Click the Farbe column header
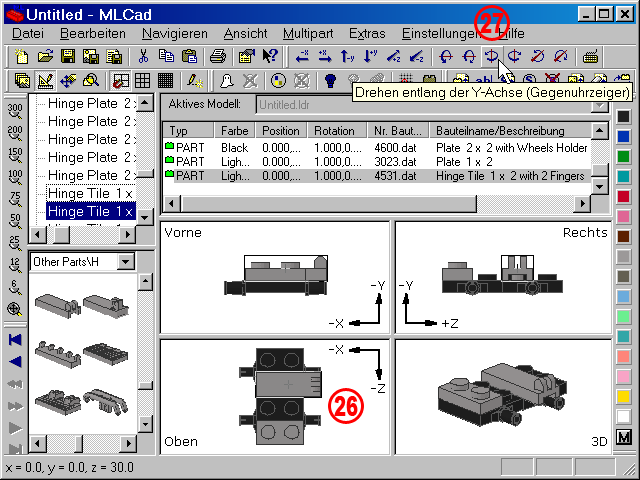 pyautogui.click(x=235, y=131)
